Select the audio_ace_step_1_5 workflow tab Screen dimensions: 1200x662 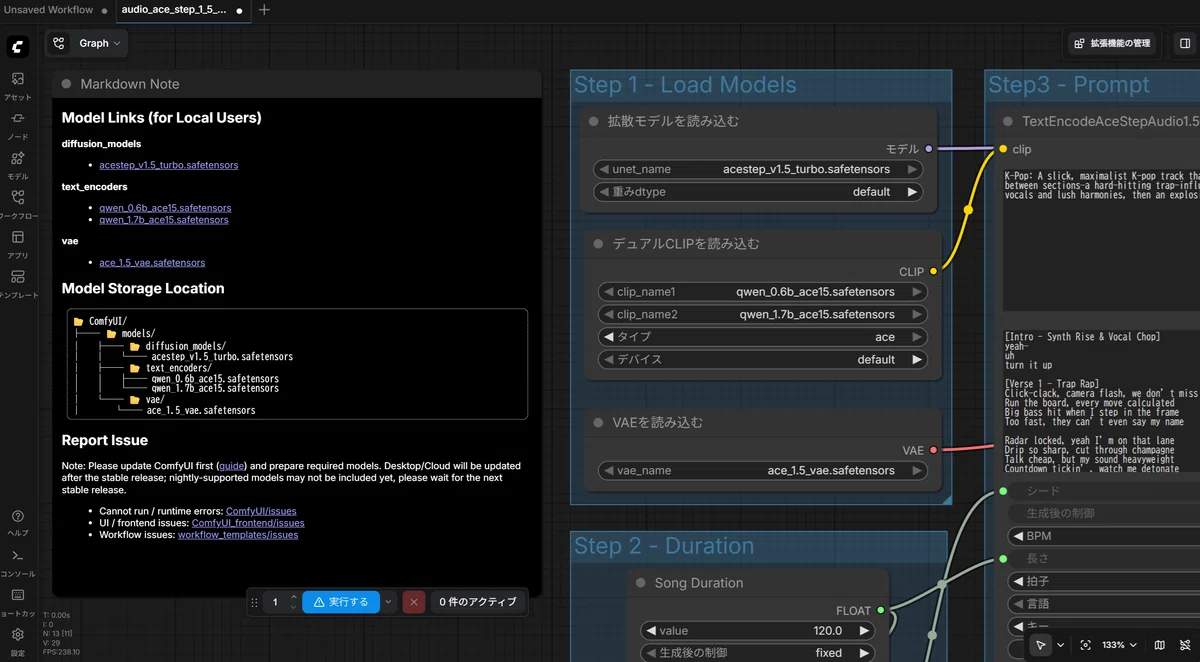pyautogui.click(x=183, y=10)
